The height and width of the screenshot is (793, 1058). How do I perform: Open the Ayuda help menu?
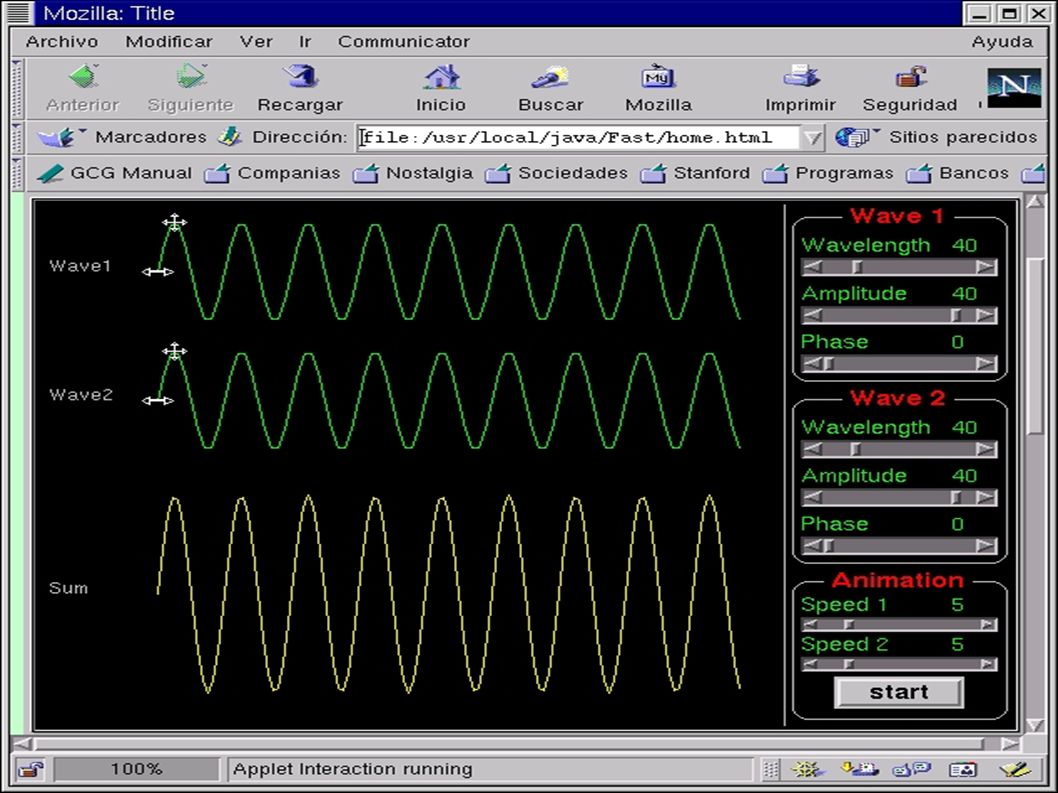(1002, 42)
